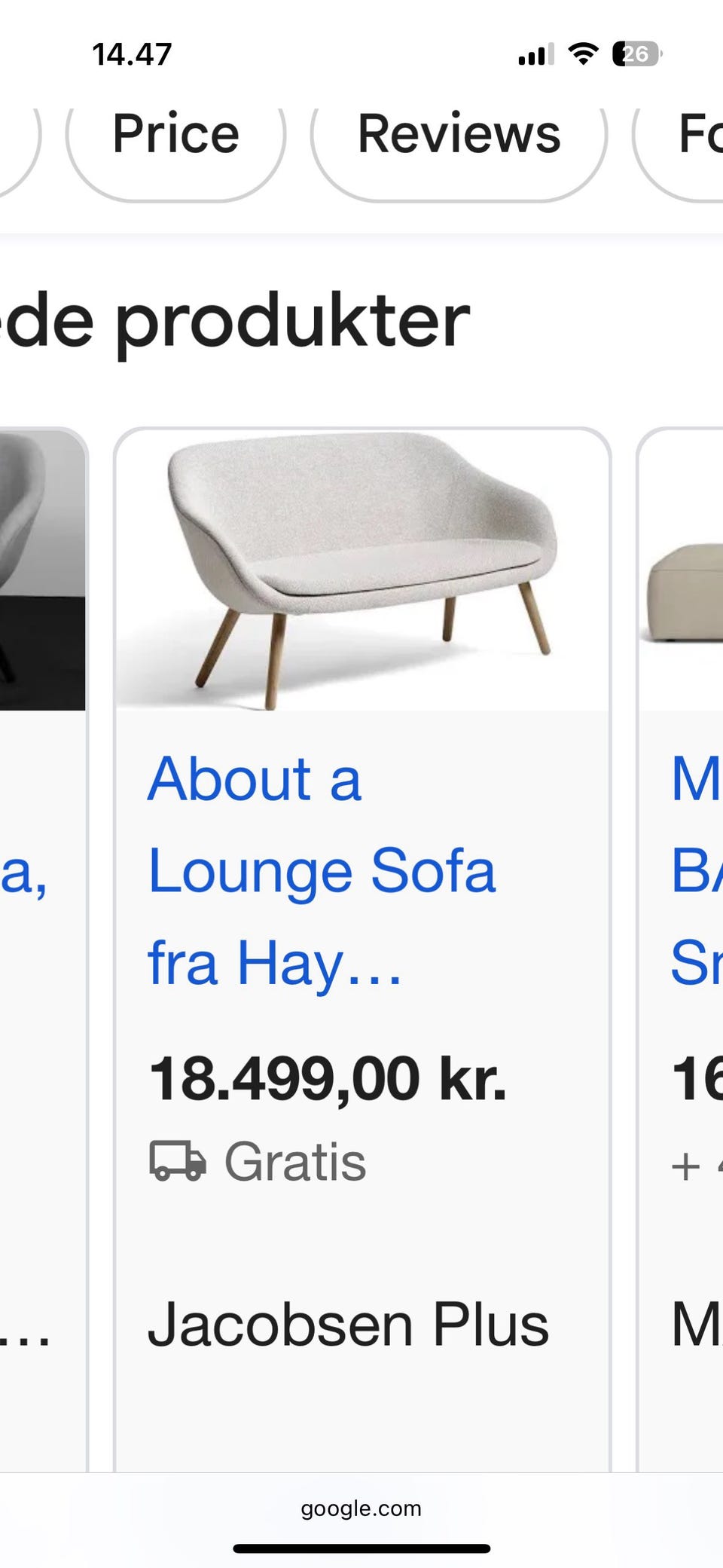Tap the 18.499,00 kr. price

pos(328,1079)
